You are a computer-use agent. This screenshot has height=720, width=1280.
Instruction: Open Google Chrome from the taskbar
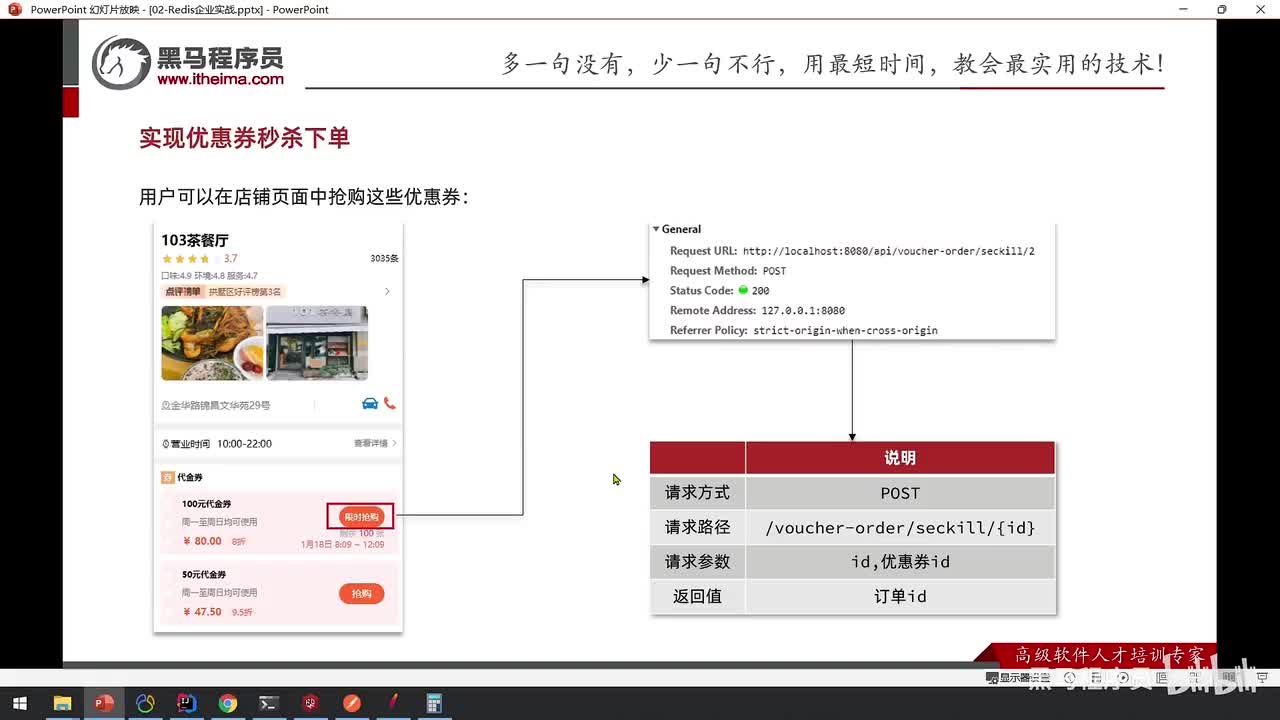(x=228, y=704)
